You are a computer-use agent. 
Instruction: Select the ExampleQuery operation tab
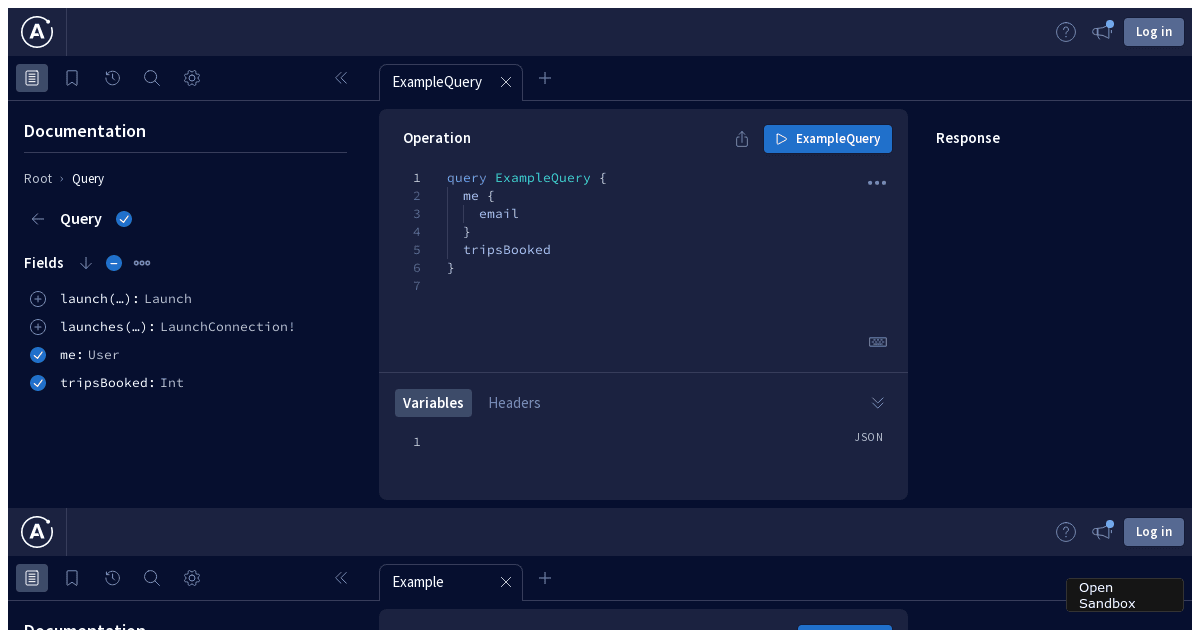(x=437, y=82)
